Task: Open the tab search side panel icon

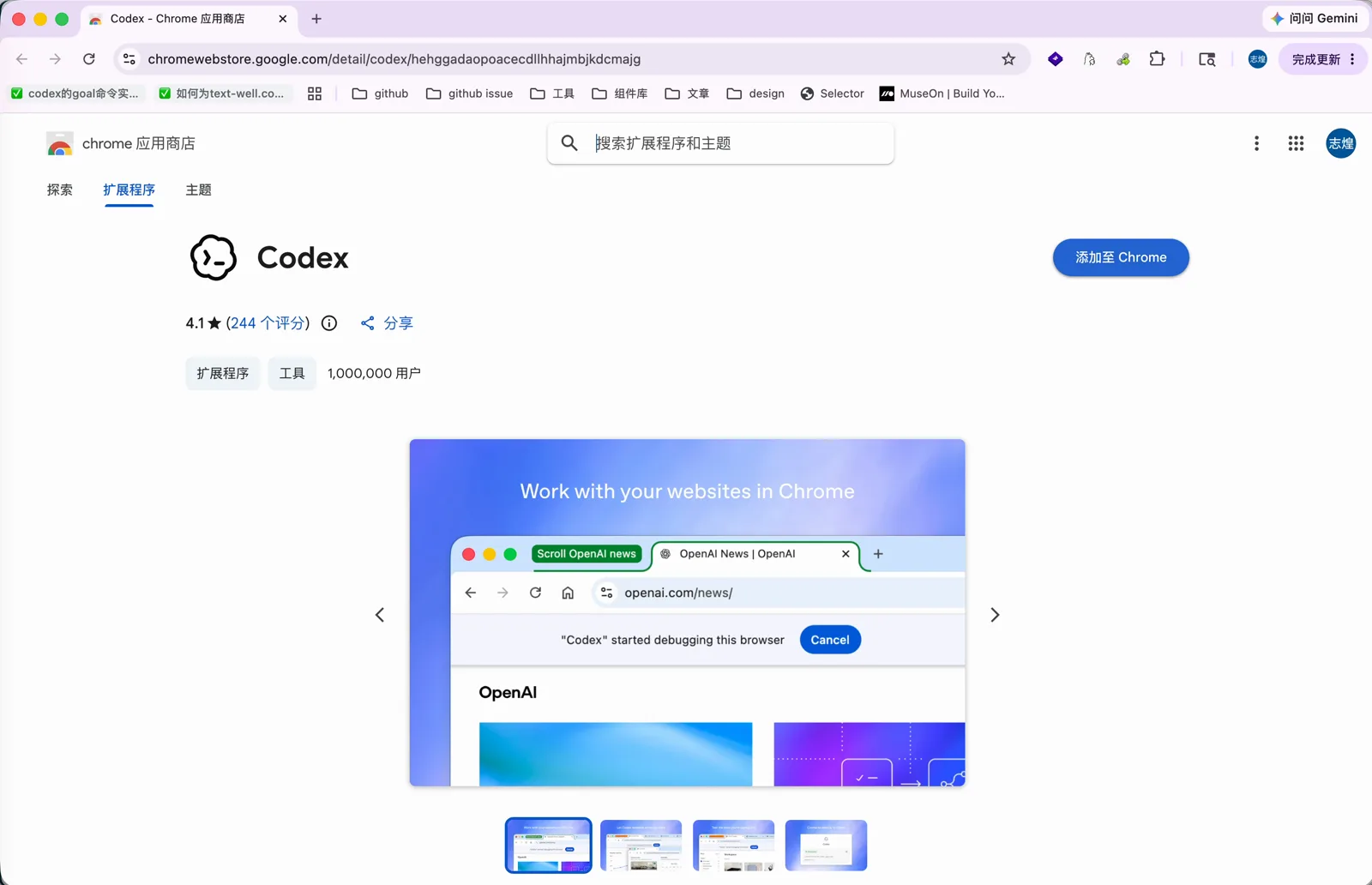Action: pyautogui.click(x=1207, y=59)
